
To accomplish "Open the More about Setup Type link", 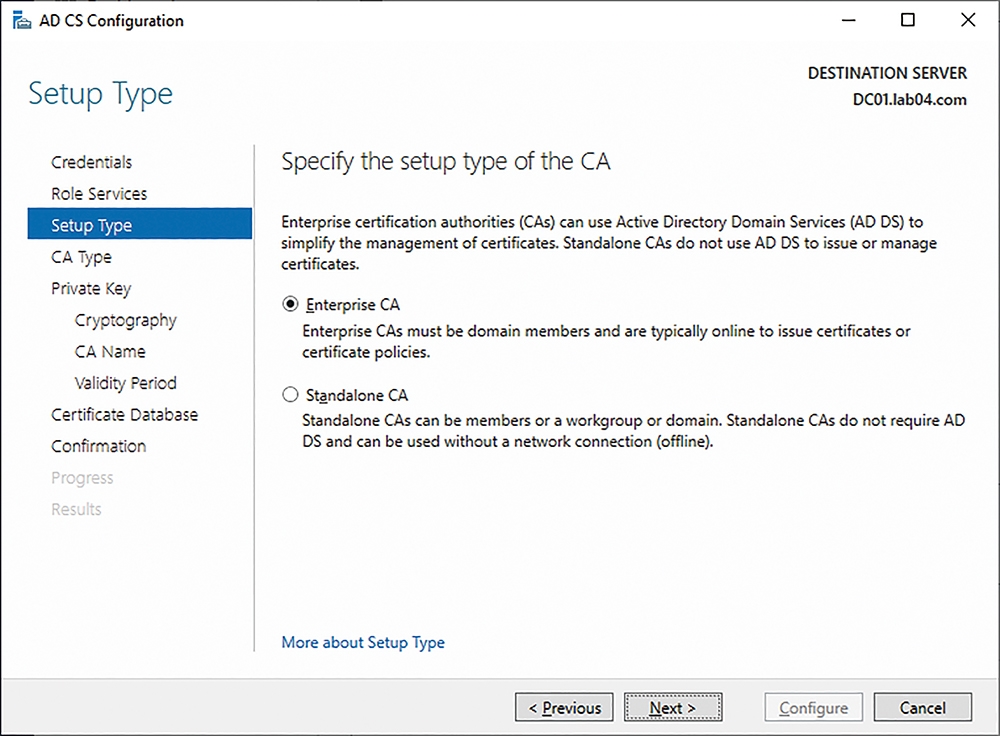I will pyautogui.click(x=363, y=642).
